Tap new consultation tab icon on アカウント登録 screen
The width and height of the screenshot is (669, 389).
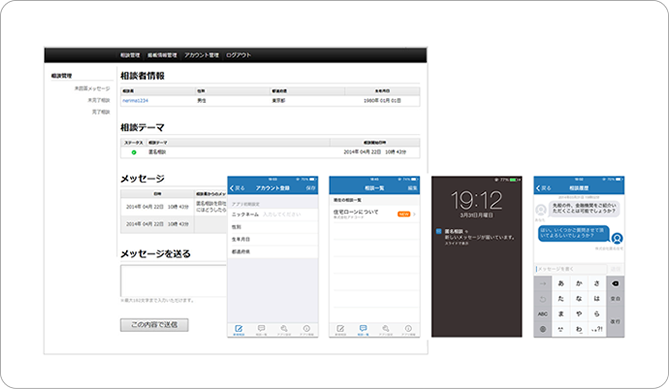pyautogui.click(x=239, y=329)
